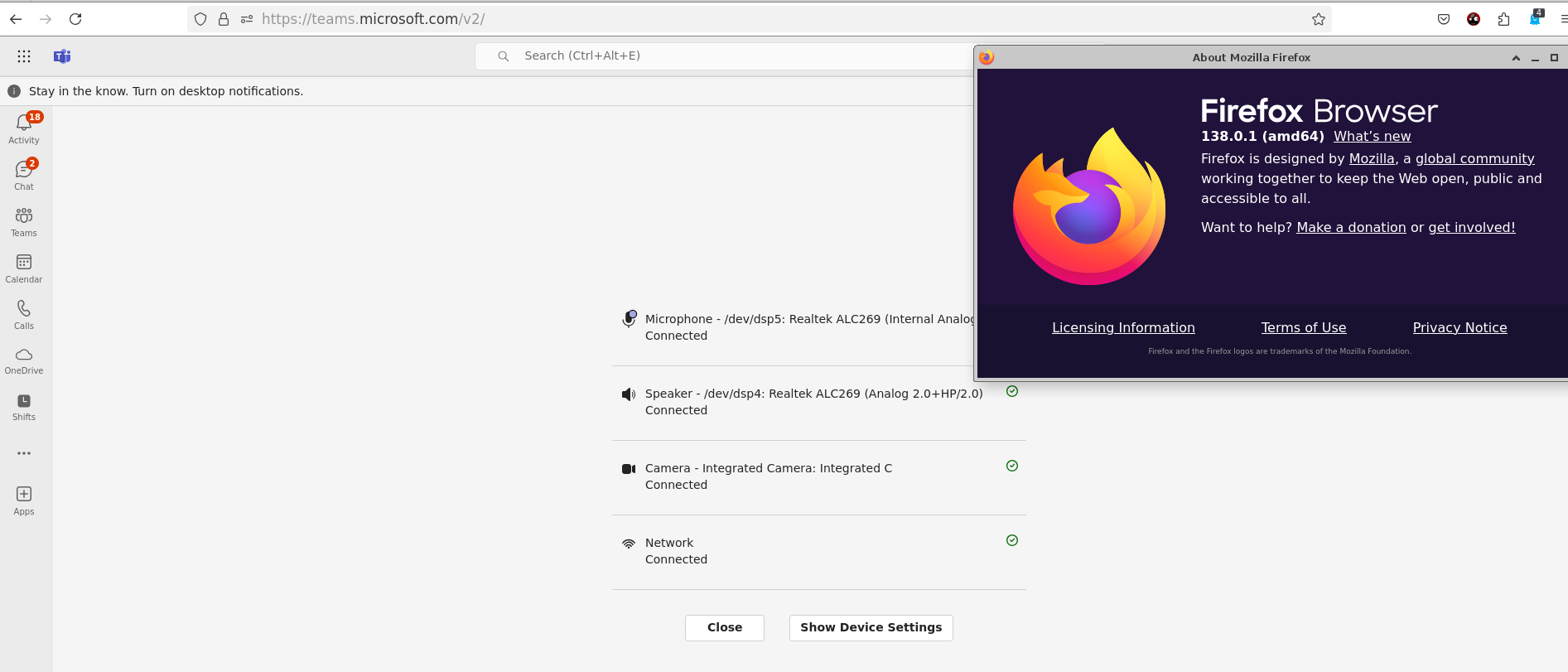This screenshot has width=1568, height=672.
Task: Open the Calls section
Action: (24, 314)
